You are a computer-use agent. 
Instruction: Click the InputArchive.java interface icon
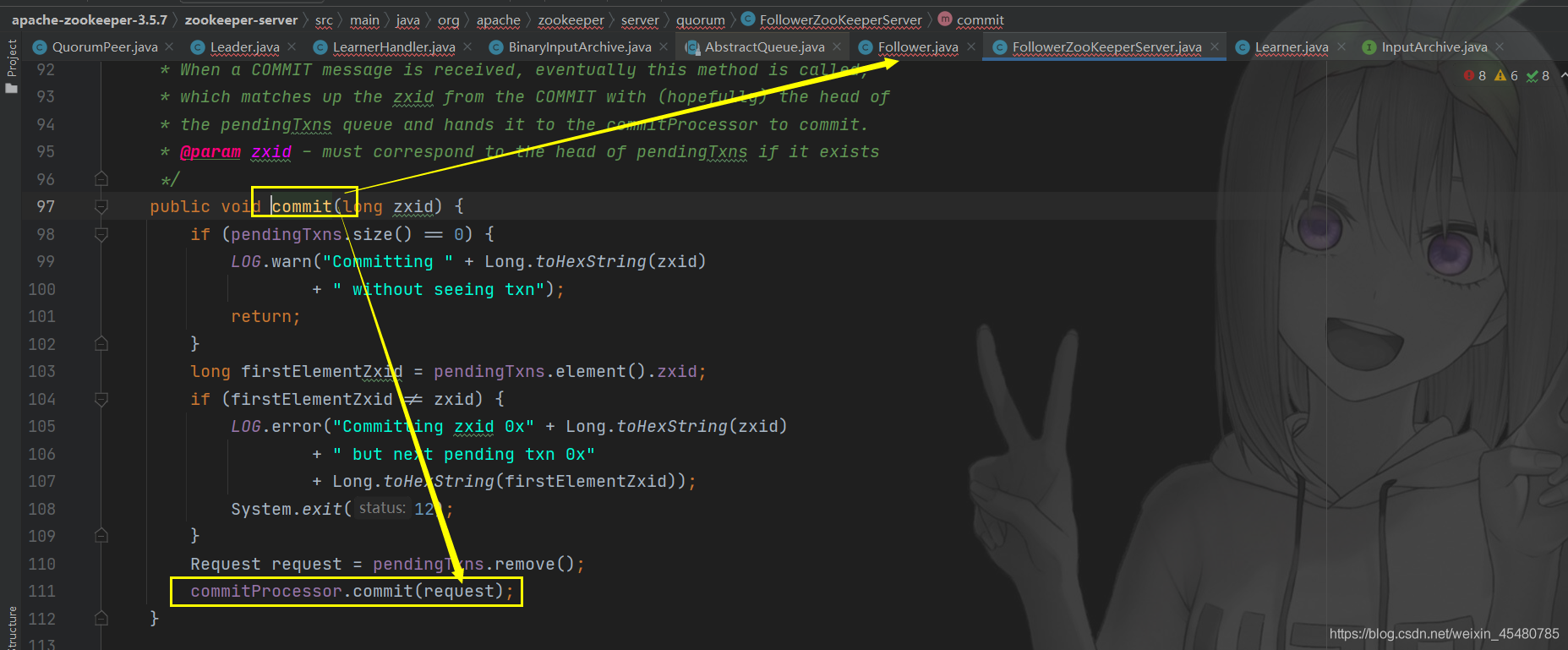(1369, 47)
